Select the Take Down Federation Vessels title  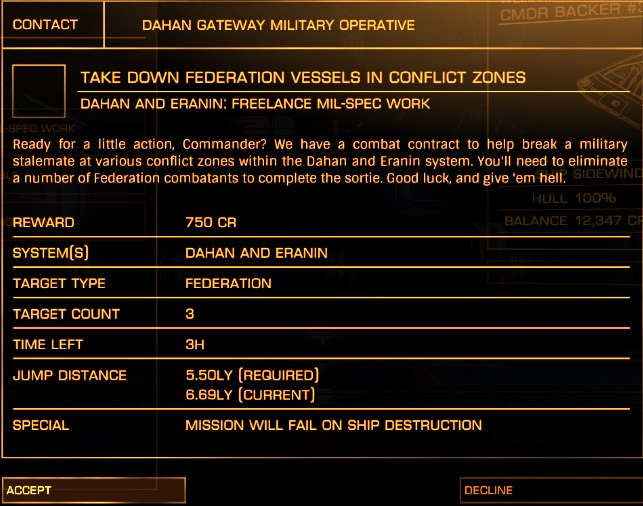[303, 77]
